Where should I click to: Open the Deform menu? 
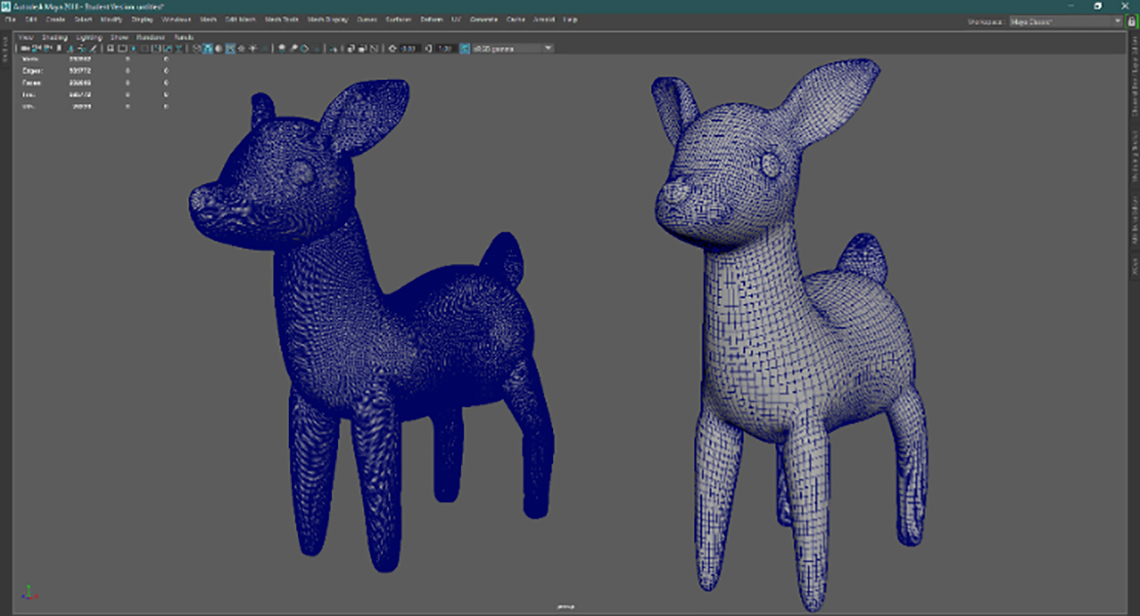point(431,19)
